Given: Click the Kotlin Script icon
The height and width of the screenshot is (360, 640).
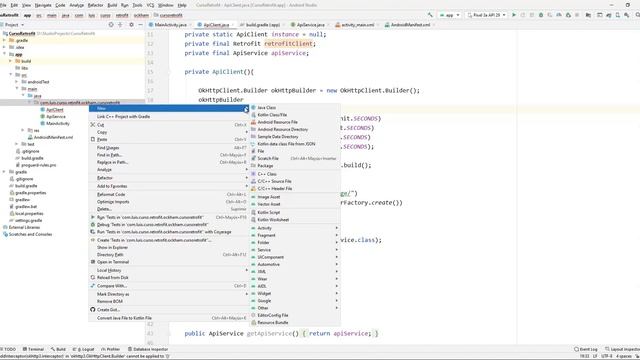Looking at the screenshot, I should 253,212.
